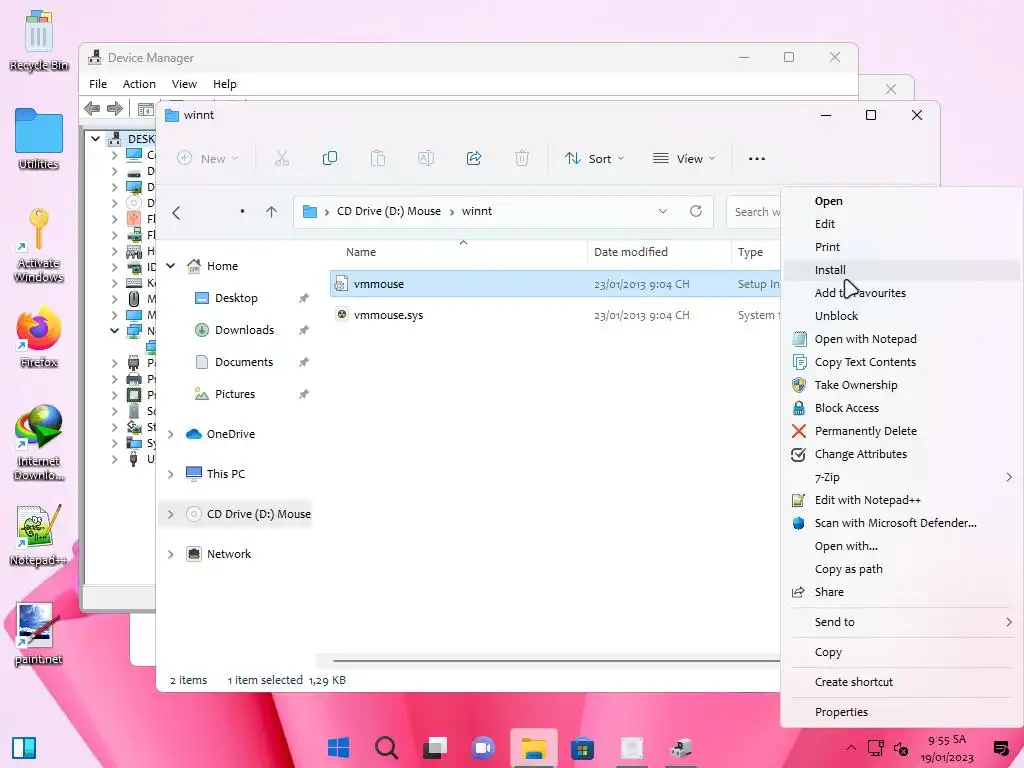This screenshot has width=1024, height=768.
Task: Collapse the Home node in navigation pane
Action: (x=171, y=266)
